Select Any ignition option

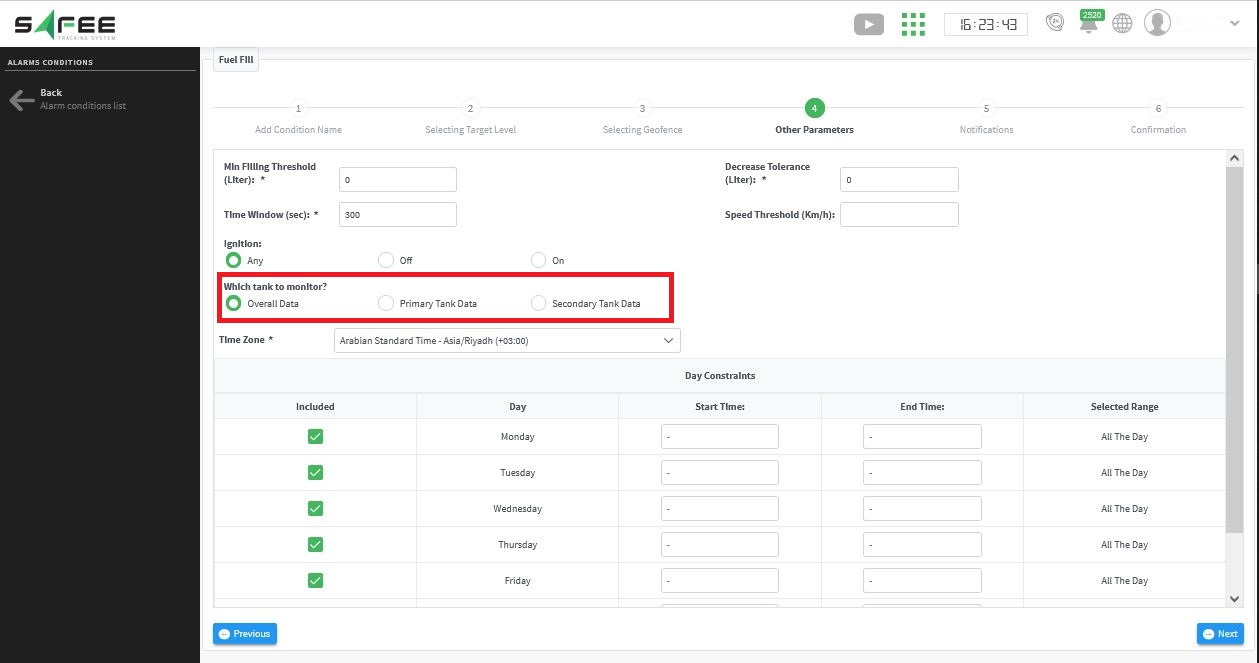pyautogui.click(x=233, y=260)
